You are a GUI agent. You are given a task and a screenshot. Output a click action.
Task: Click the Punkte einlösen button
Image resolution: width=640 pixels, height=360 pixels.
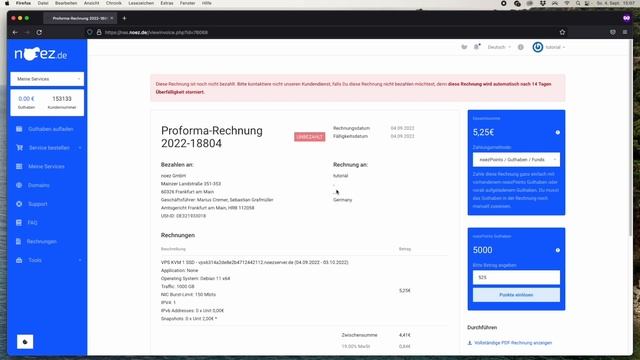coord(516,295)
